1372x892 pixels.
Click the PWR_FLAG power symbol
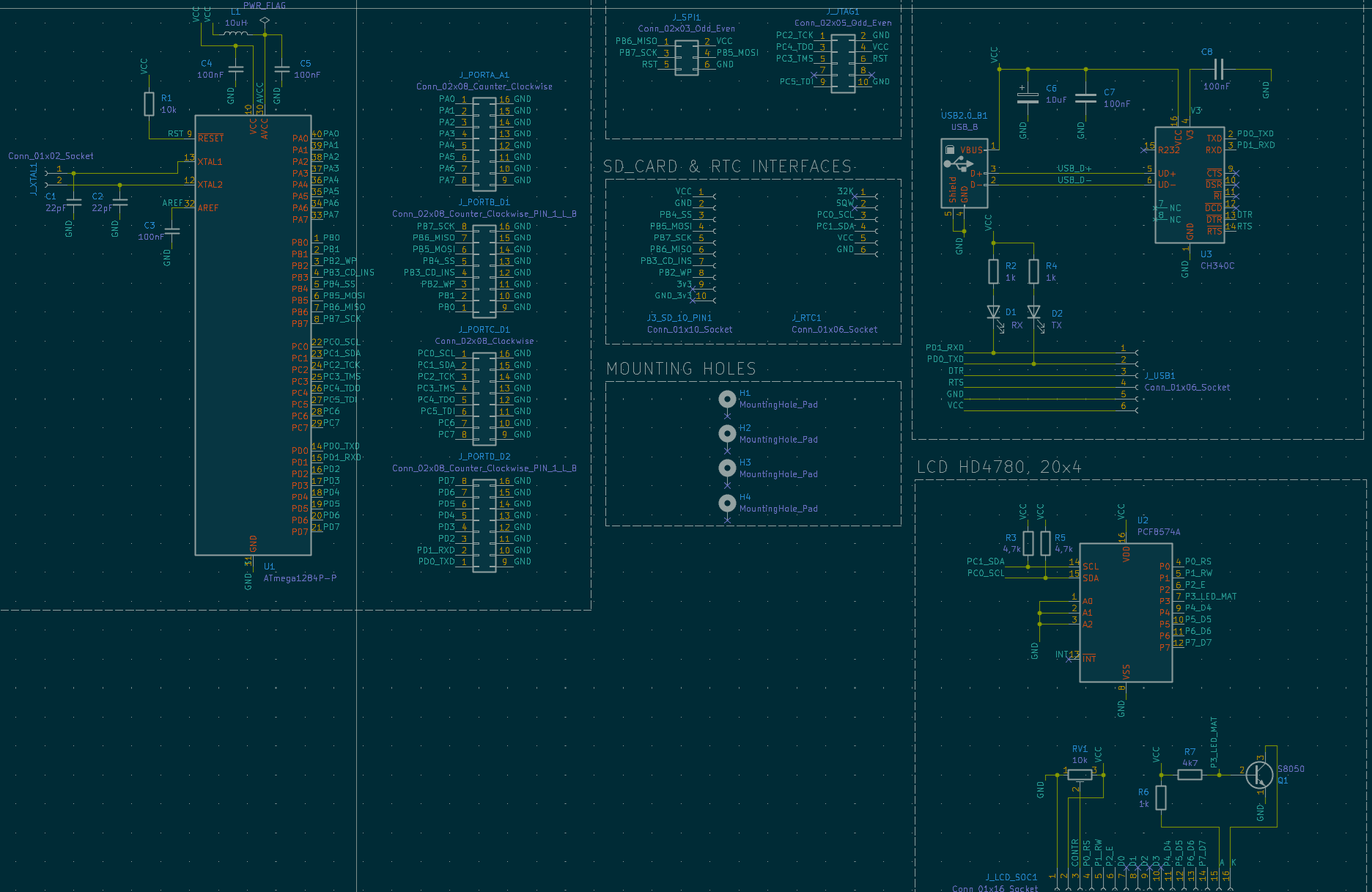265,21
